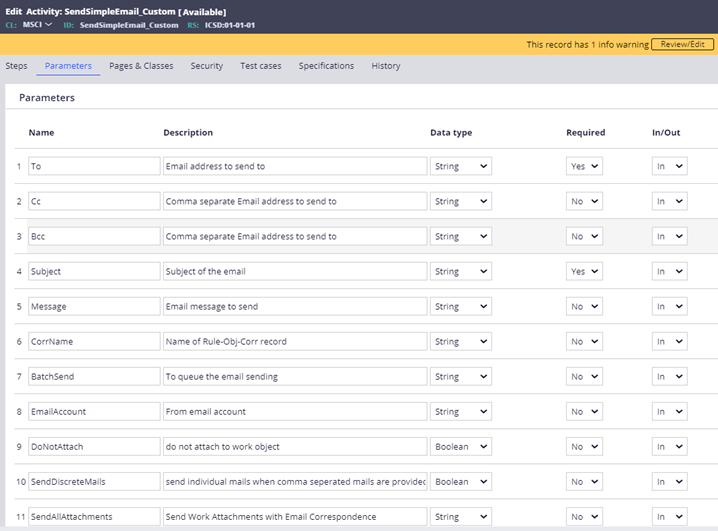The width and height of the screenshot is (718, 531).
Task: Change Data type of DoNotAttach parameter
Action: coord(460,446)
